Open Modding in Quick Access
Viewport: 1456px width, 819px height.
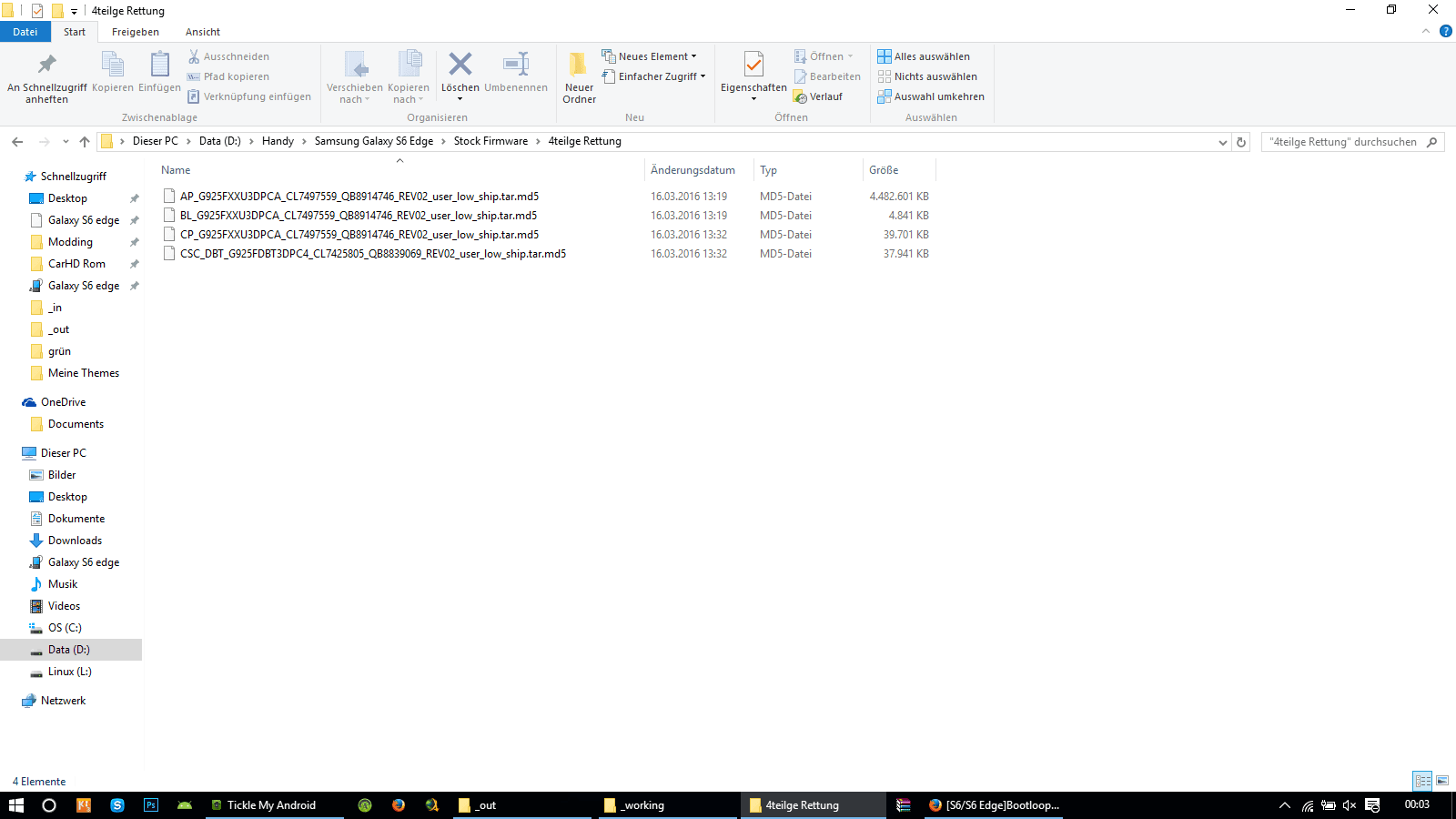[x=70, y=242]
